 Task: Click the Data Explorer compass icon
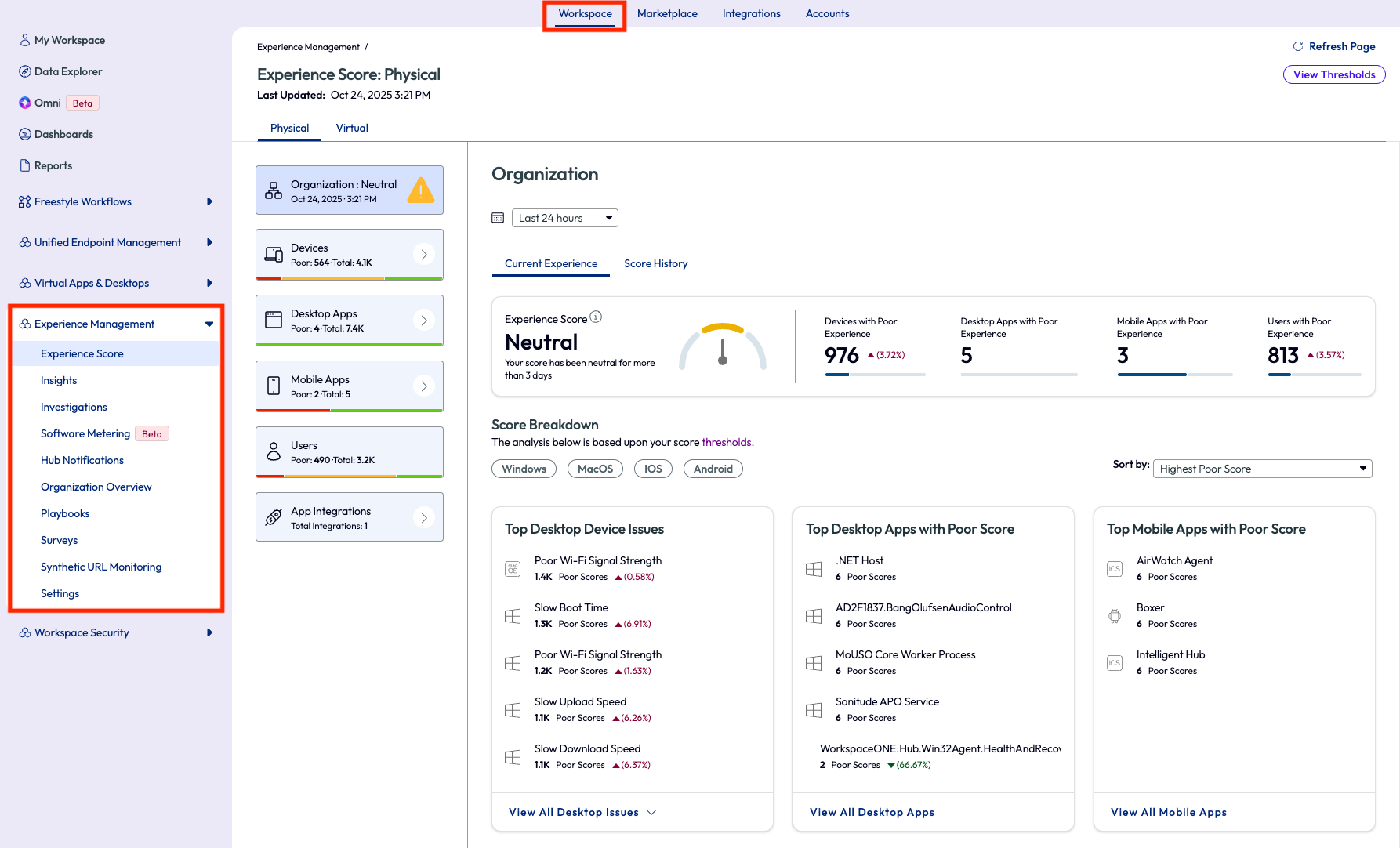pos(25,71)
